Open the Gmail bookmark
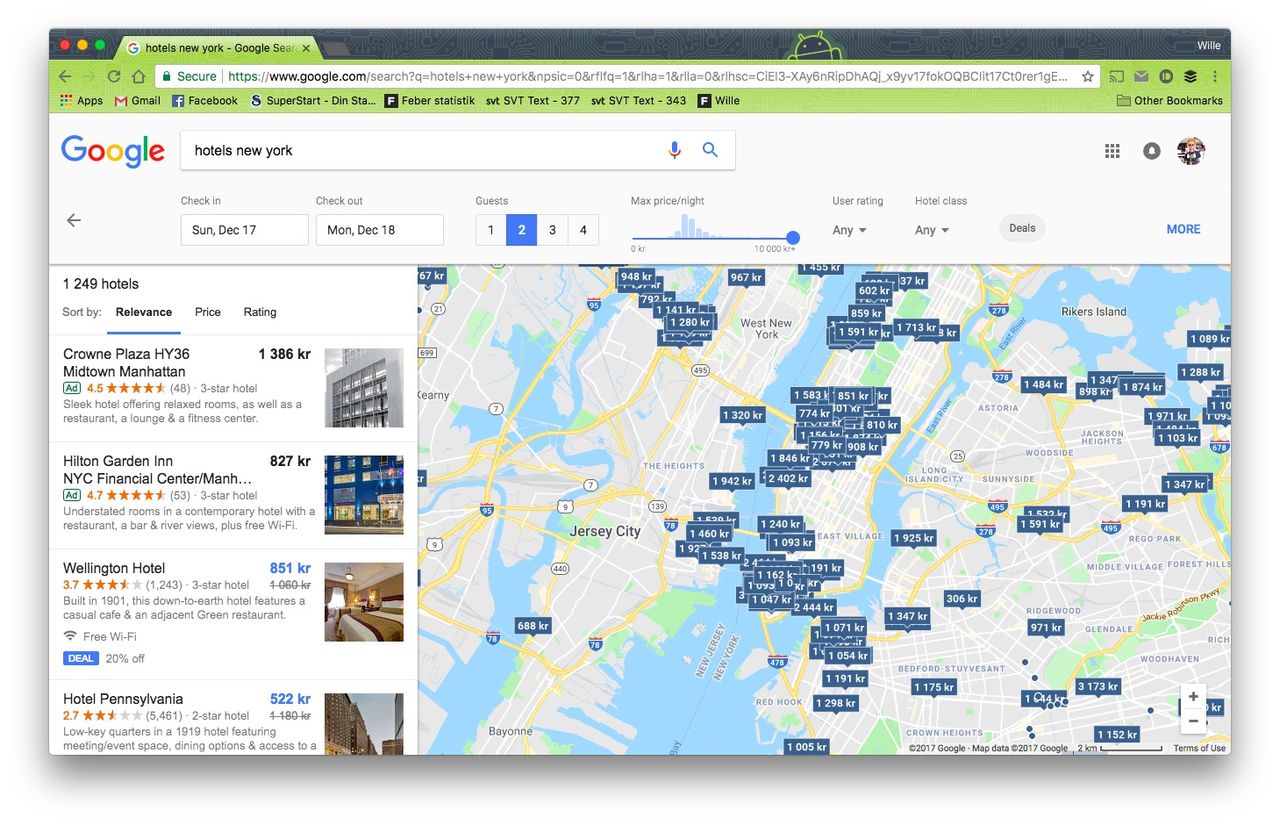This screenshot has height=825, width=1280. [x=137, y=101]
